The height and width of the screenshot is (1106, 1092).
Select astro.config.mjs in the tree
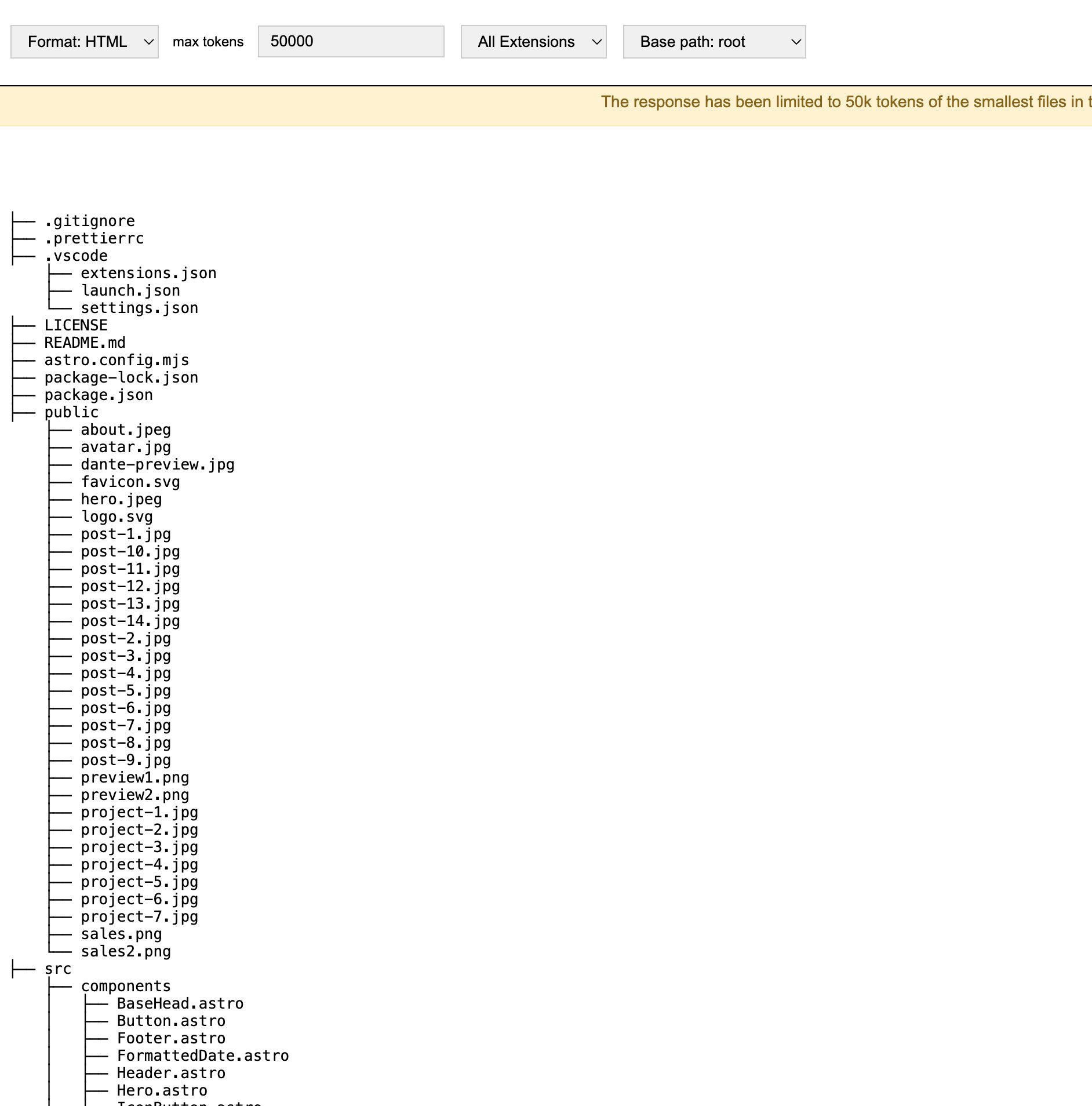[x=117, y=360]
